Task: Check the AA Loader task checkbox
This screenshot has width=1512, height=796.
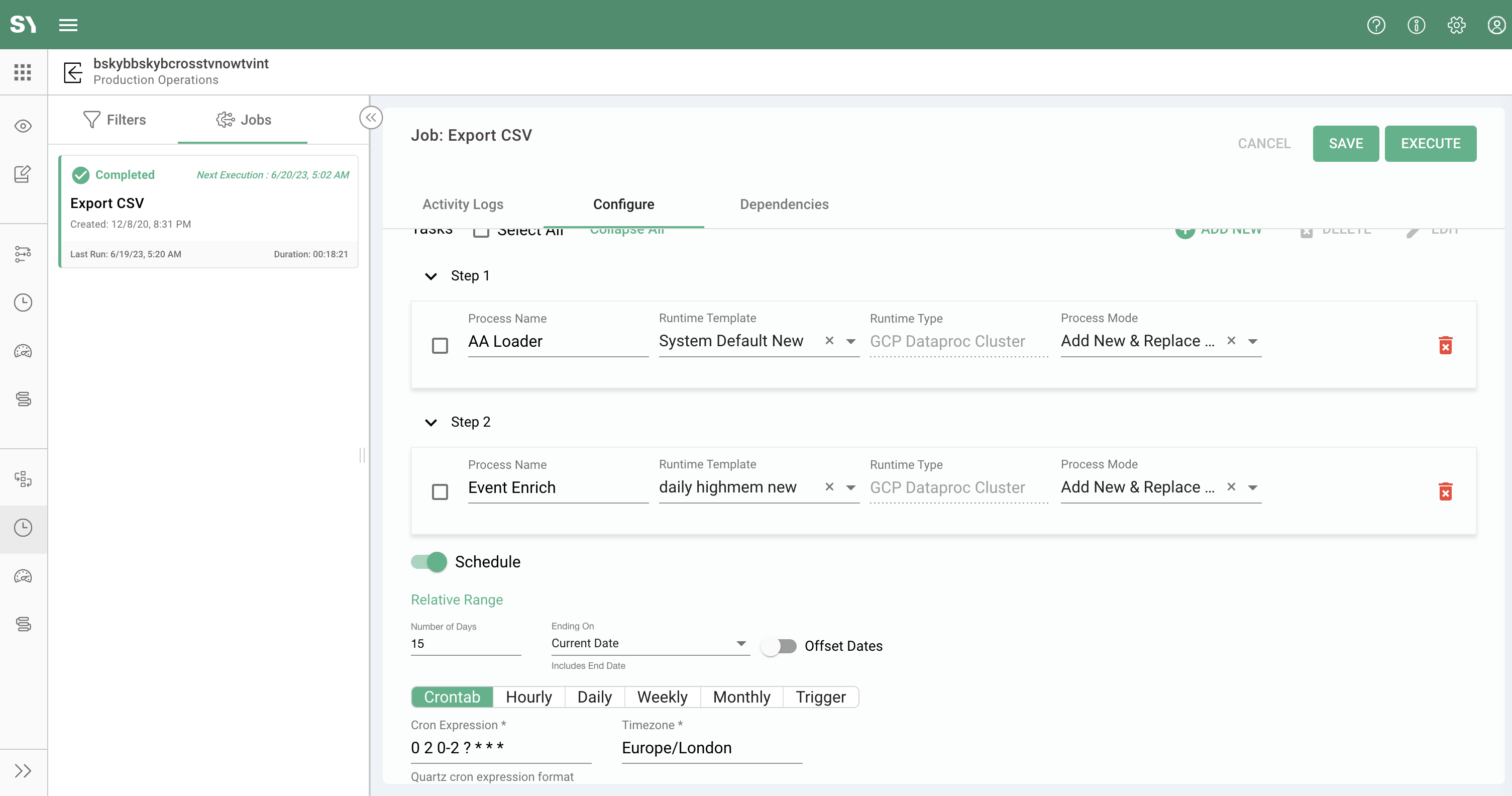Action: 440,345
